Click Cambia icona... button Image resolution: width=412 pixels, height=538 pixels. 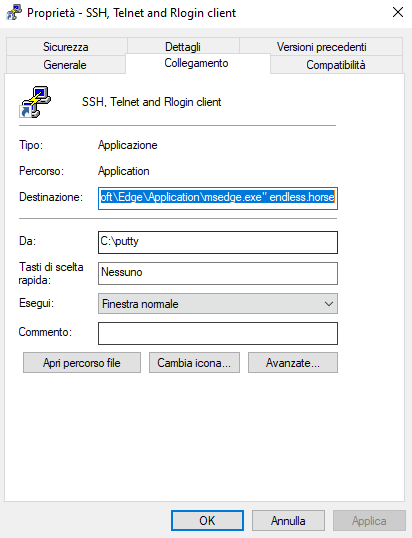point(194,363)
